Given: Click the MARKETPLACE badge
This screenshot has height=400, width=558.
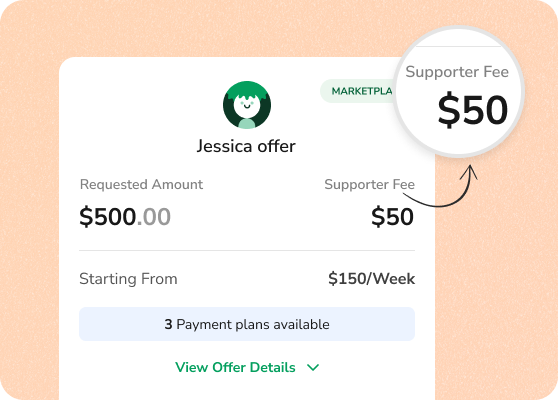Looking at the screenshot, I should tap(359, 91).
